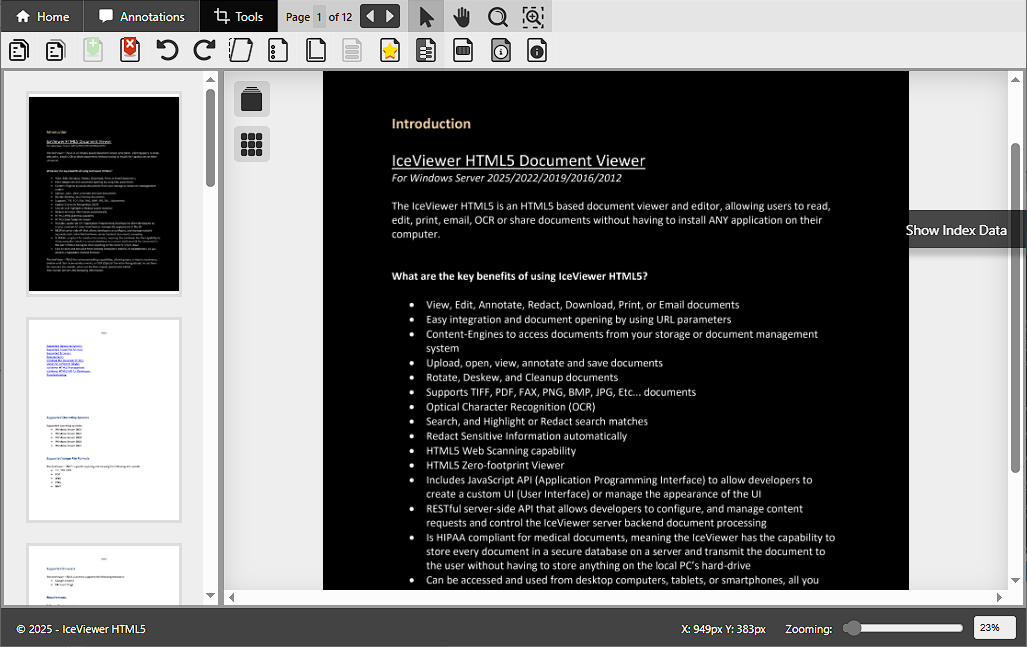Screen dimensions: 1027x647
Task: Go to the next page arrow
Action: click(390, 16)
